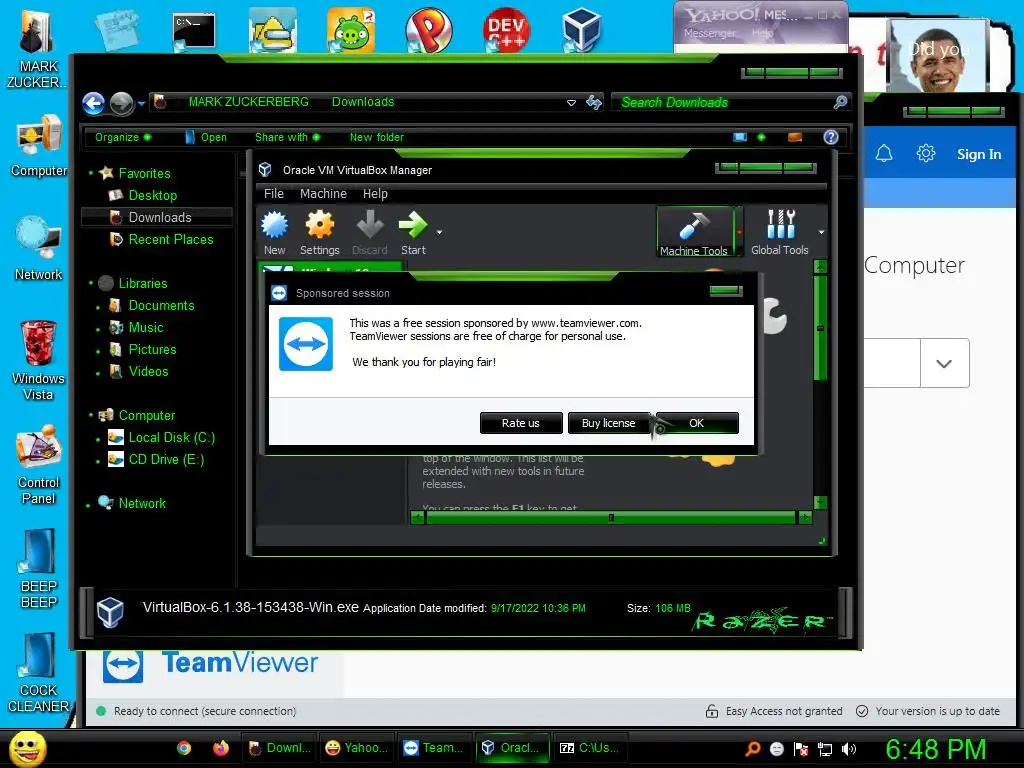Click into the Search Downloads field
1024x768 pixels.
[722, 103]
